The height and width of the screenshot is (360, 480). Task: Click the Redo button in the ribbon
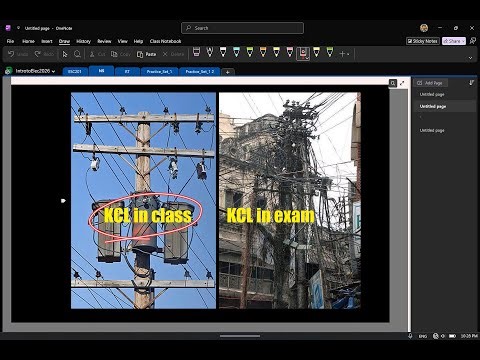pos(44,54)
